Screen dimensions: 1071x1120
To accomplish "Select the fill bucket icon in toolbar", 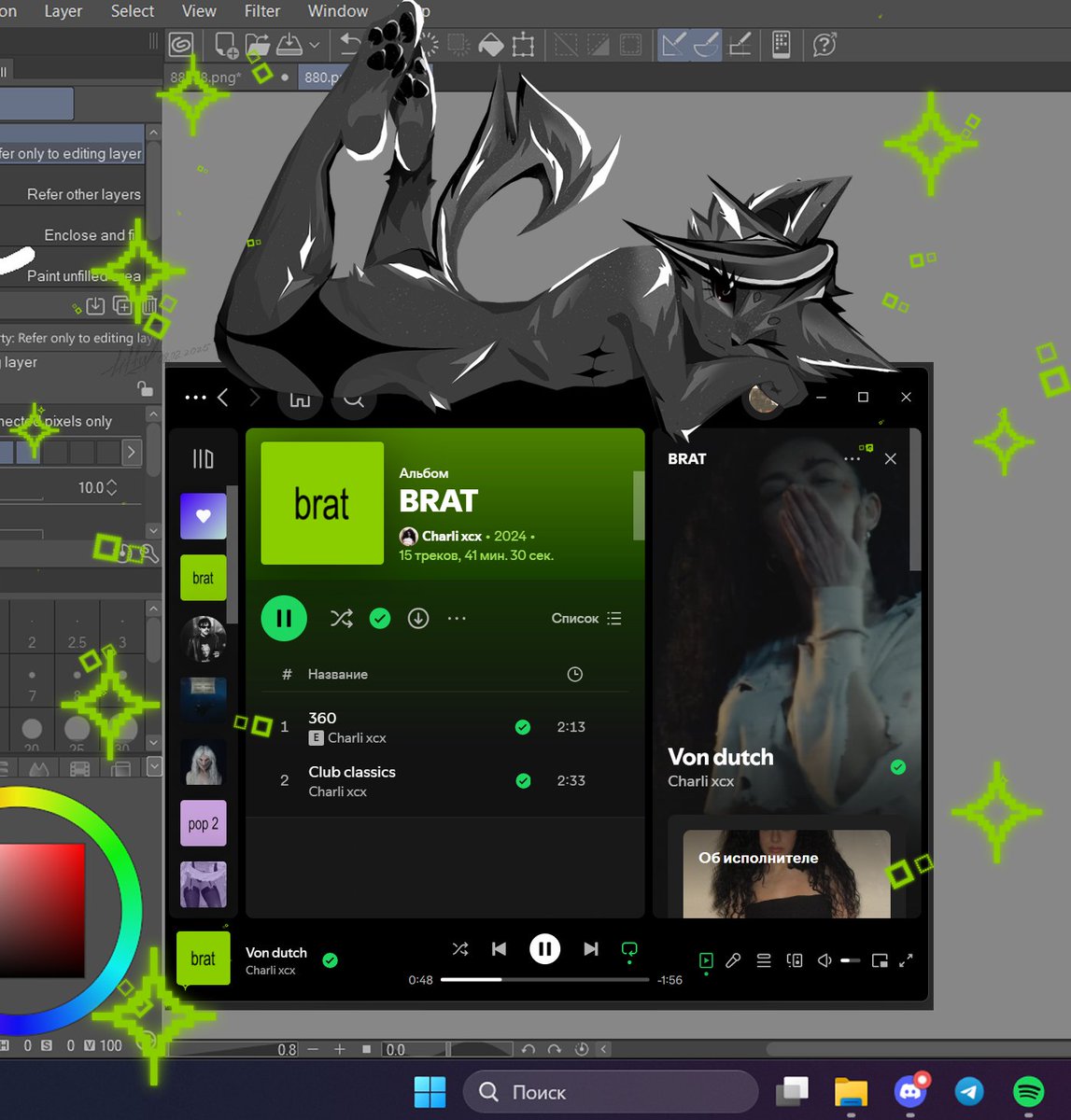I will point(490,44).
